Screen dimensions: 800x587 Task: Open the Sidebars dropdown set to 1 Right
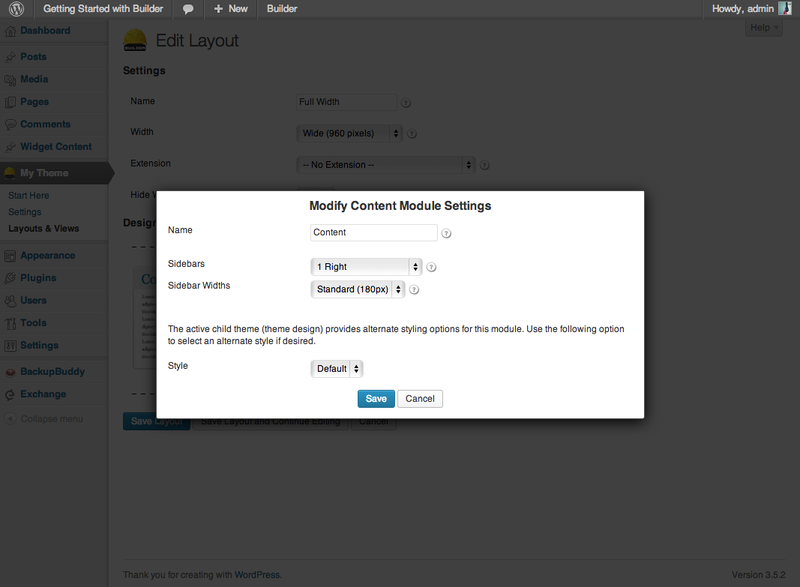[x=366, y=267]
